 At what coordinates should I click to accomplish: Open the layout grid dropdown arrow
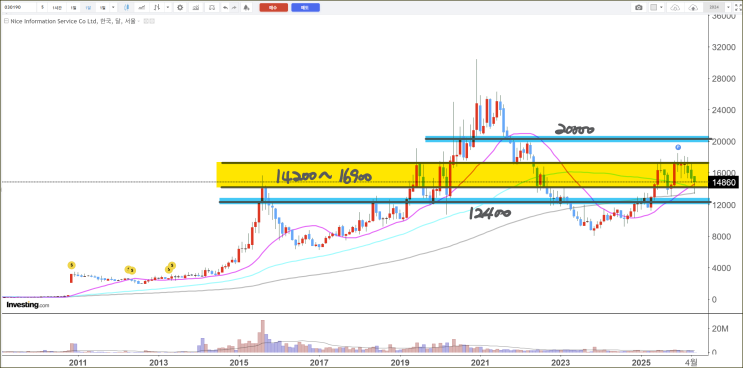pyautogui.click(x=661, y=8)
